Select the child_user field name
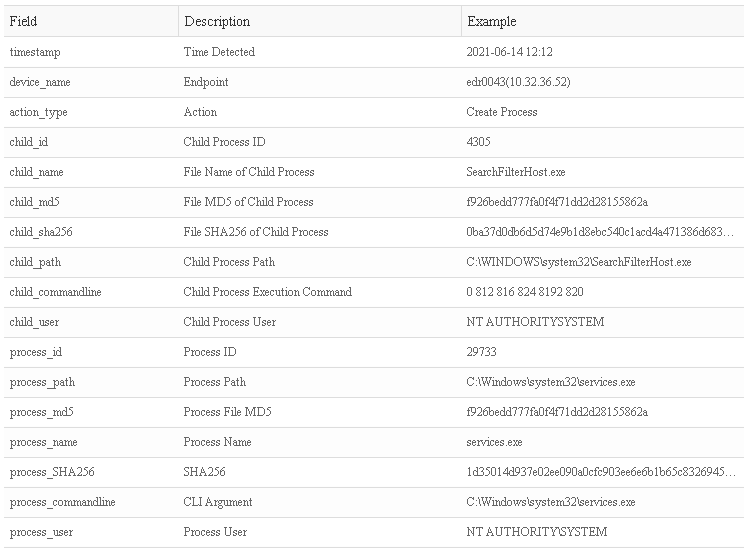747x555 pixels. [x=36, y=322]
